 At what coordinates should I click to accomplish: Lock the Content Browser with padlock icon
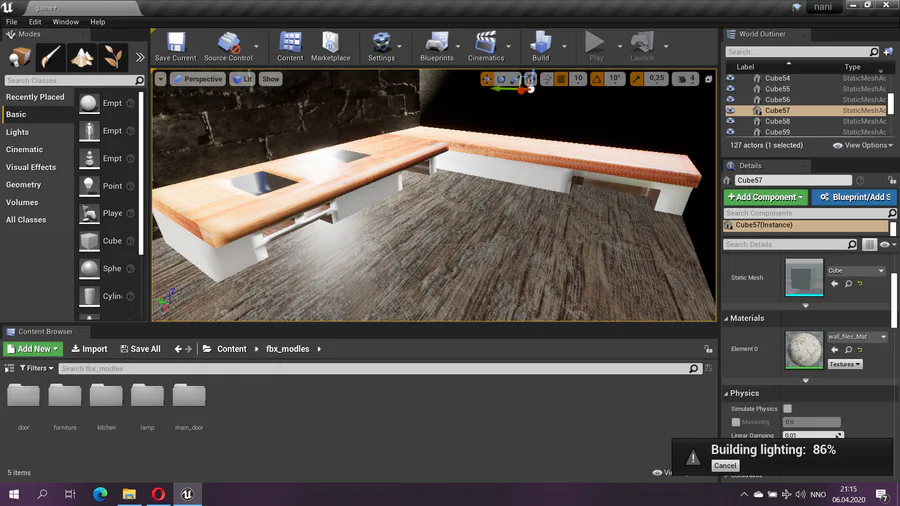(x=708, y=349)
